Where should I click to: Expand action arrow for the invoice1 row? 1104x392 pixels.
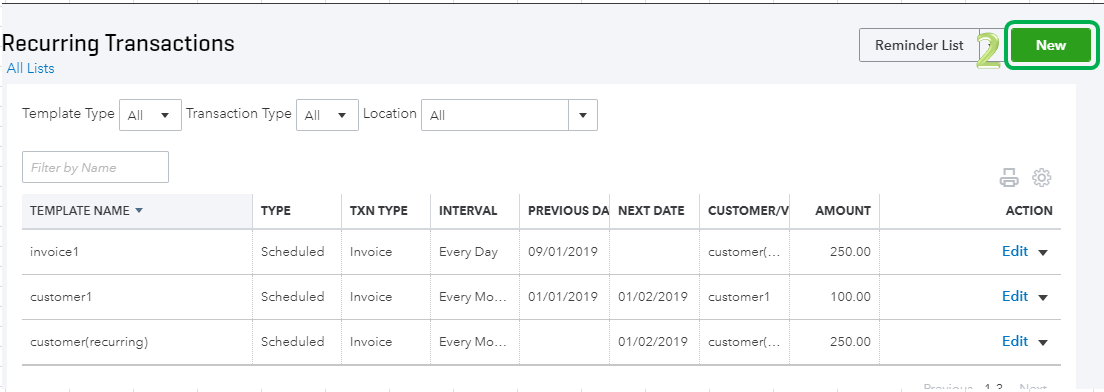tap(1043, 253)
